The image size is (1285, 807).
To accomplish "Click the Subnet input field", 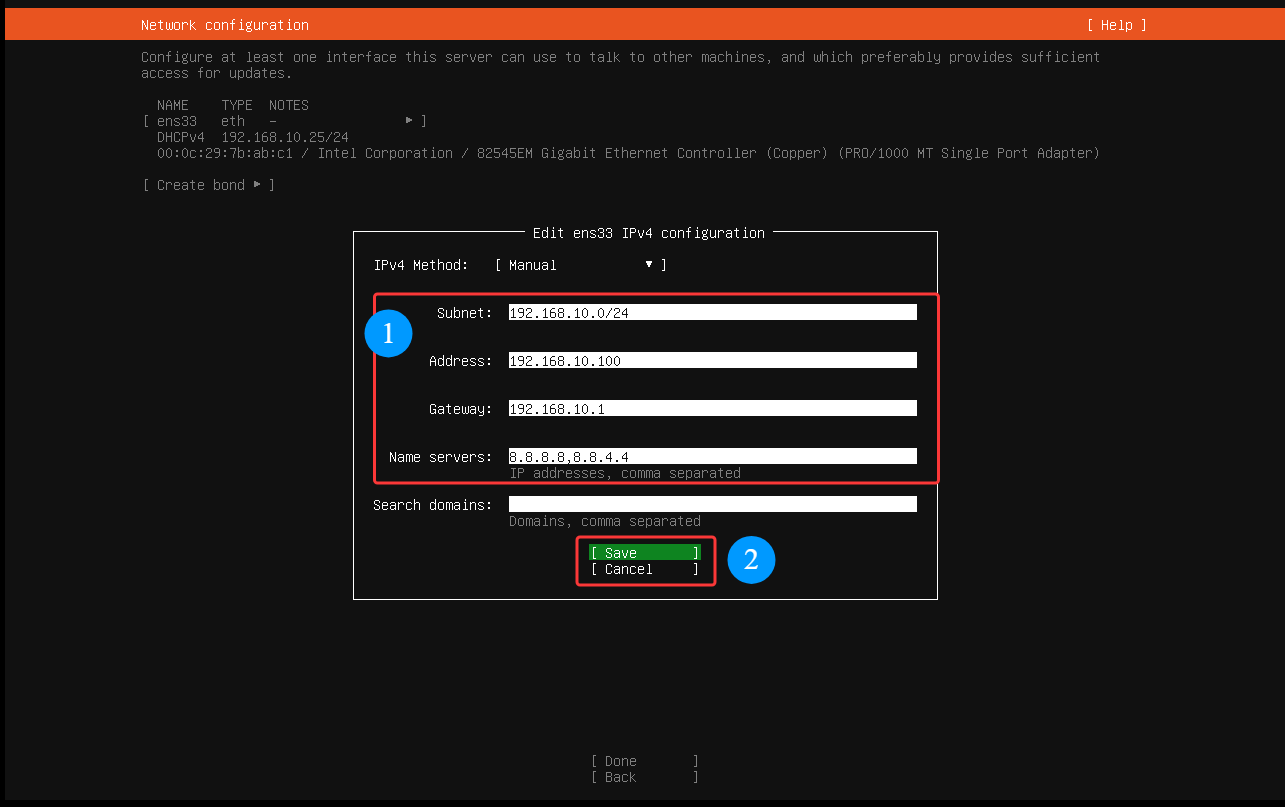I will pos(712,313).
